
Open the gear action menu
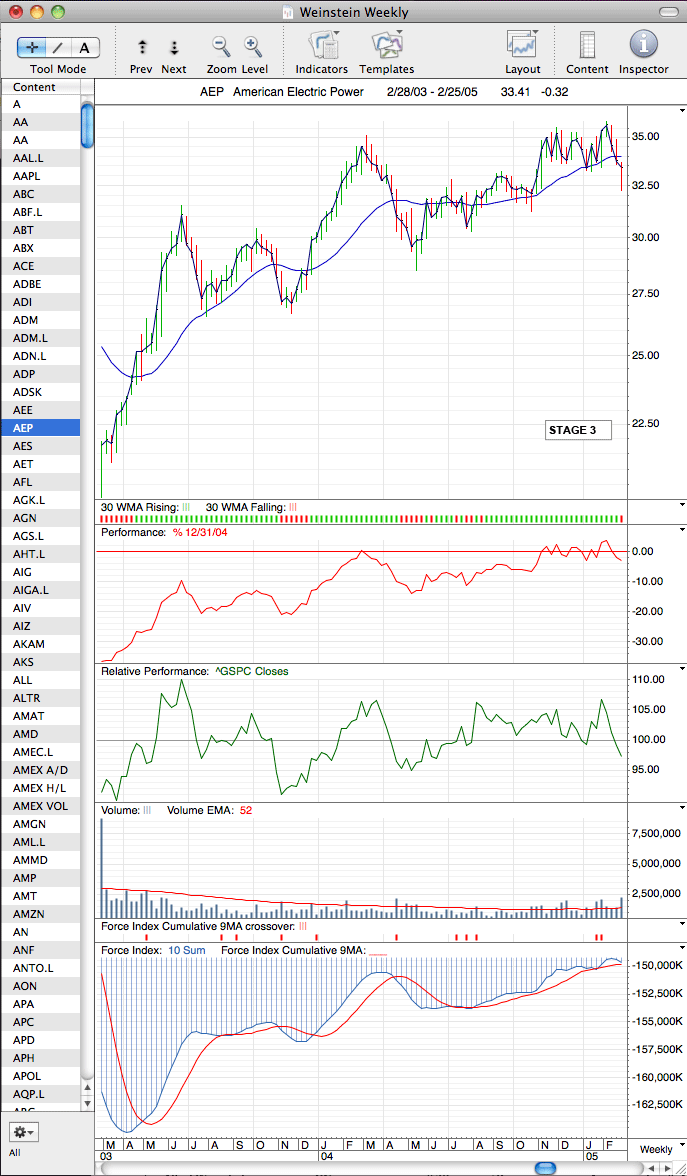tap(25, 1132)
